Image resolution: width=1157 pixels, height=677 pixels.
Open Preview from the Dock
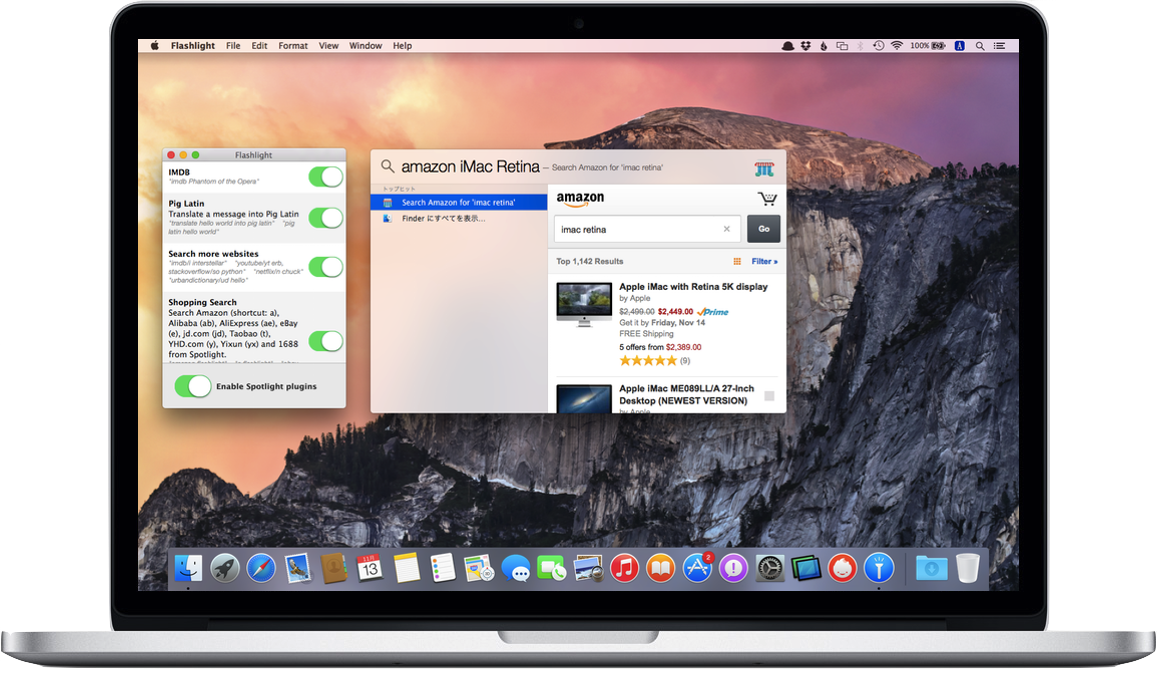588,568
